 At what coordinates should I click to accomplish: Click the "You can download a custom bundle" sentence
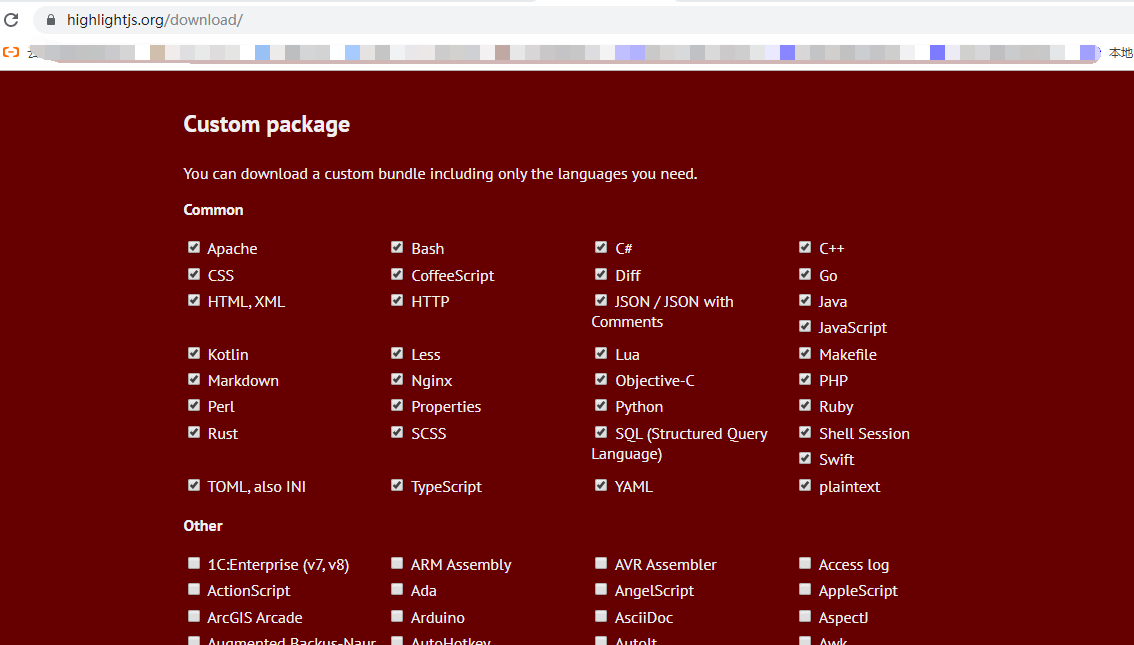click(x=440, y=174)
